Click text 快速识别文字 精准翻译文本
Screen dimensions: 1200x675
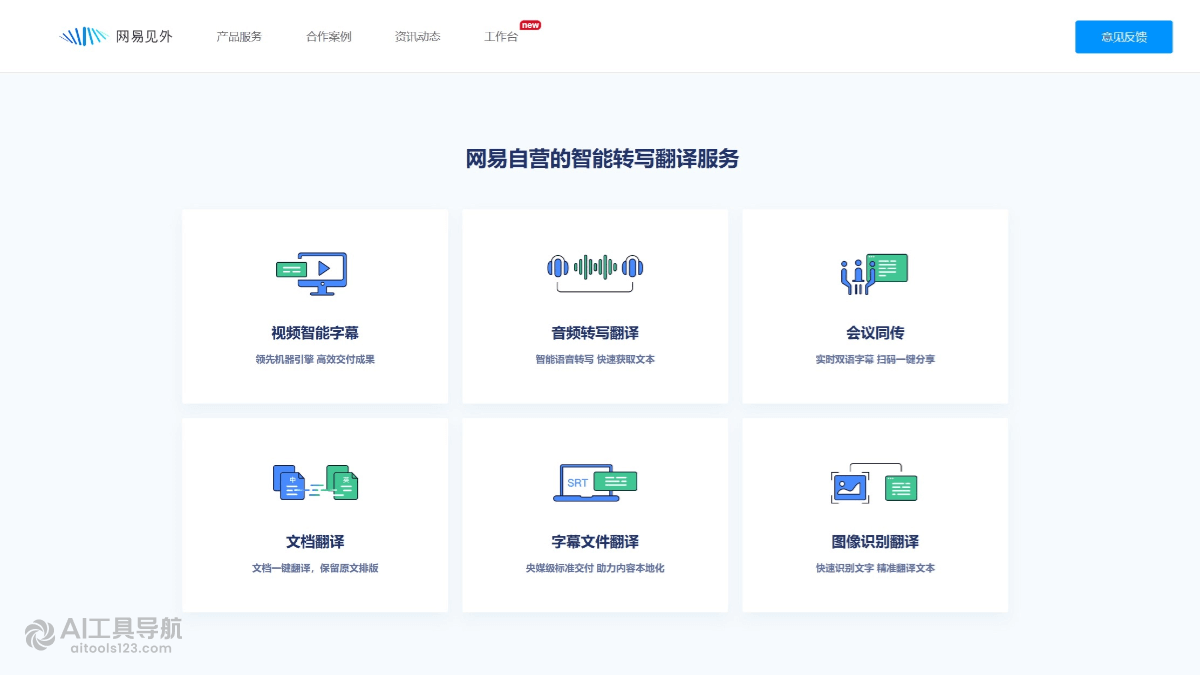click(x=875, y=568)
